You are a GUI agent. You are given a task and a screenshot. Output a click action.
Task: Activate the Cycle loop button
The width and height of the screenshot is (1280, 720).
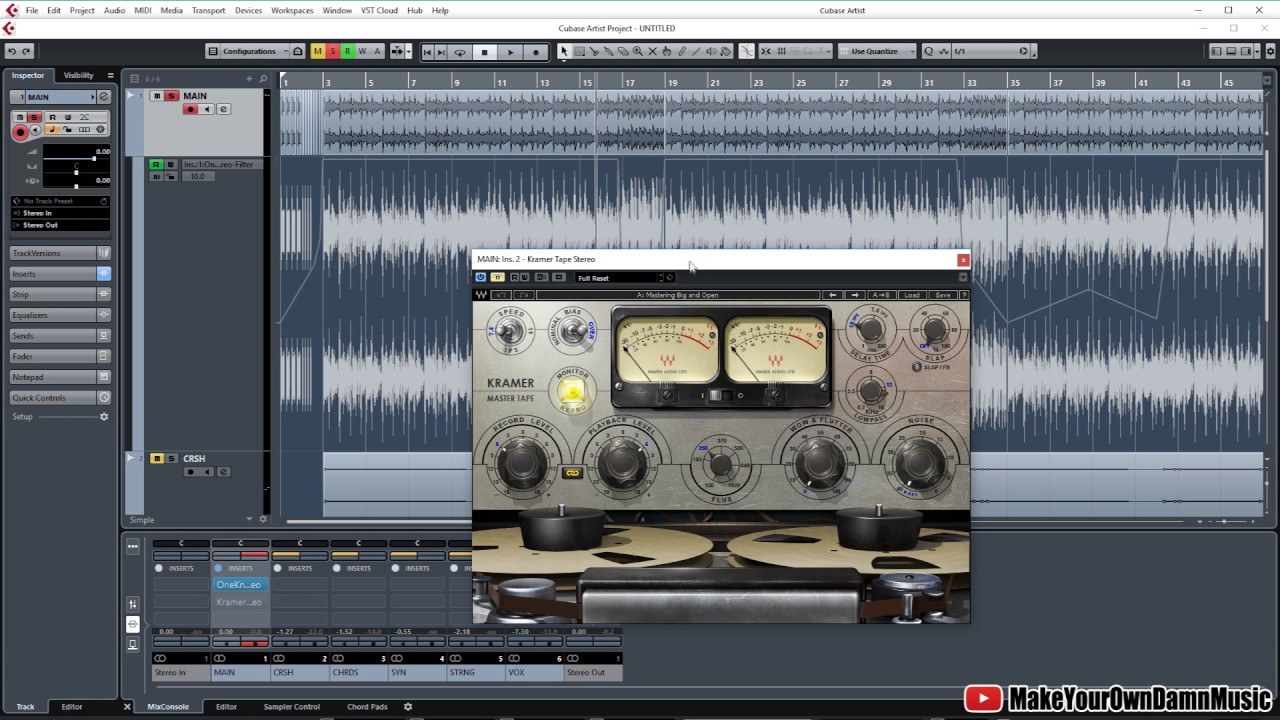pos(460,52)
